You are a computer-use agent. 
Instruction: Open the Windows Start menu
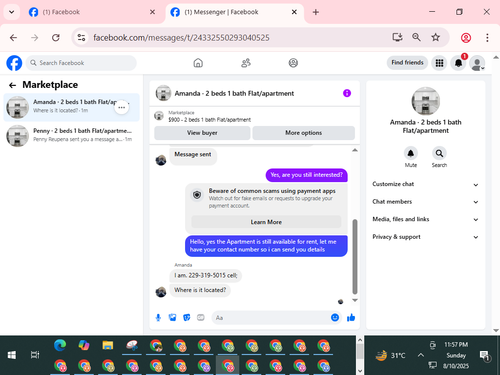12,355
